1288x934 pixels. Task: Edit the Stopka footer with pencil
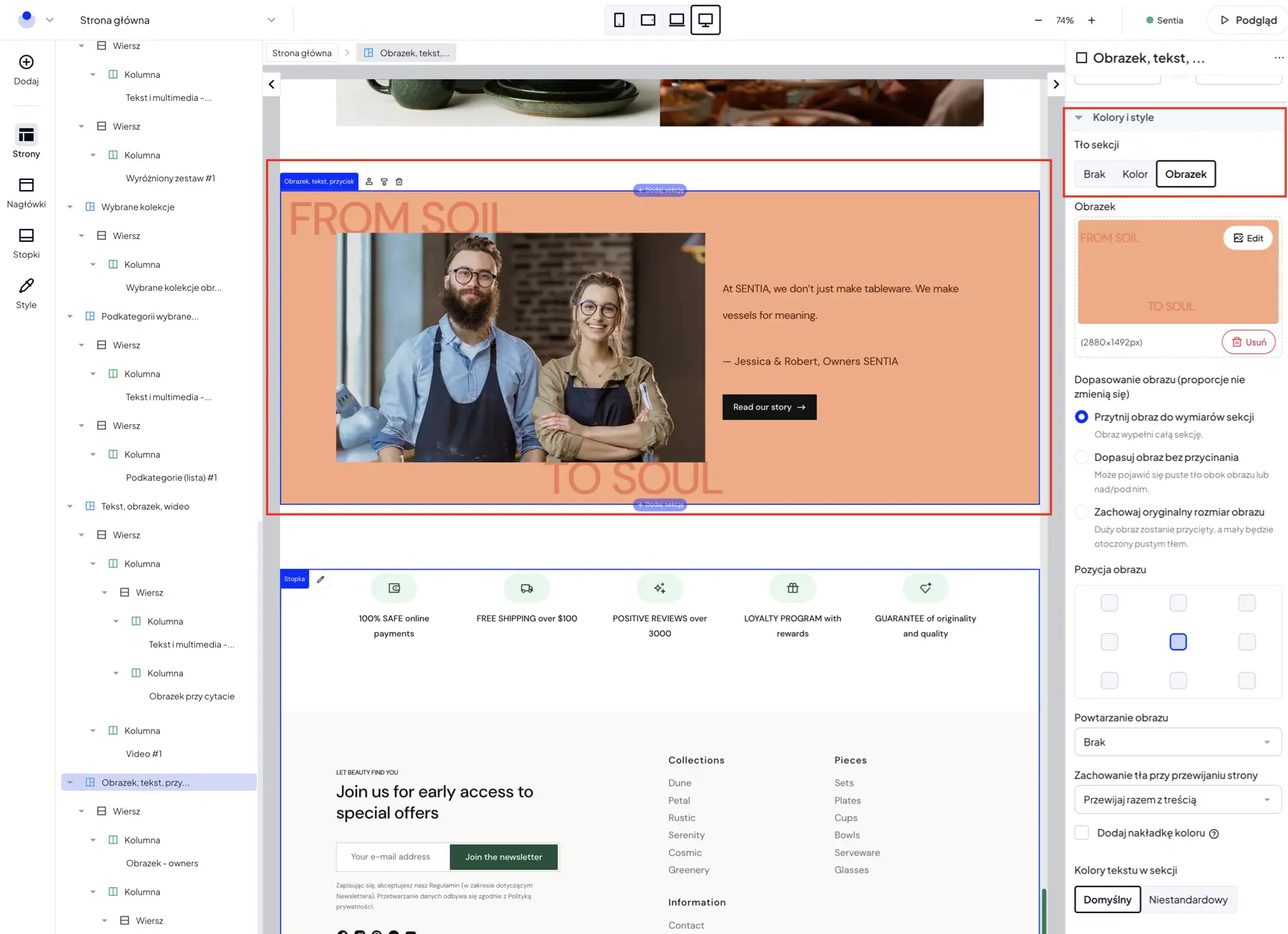321,579
